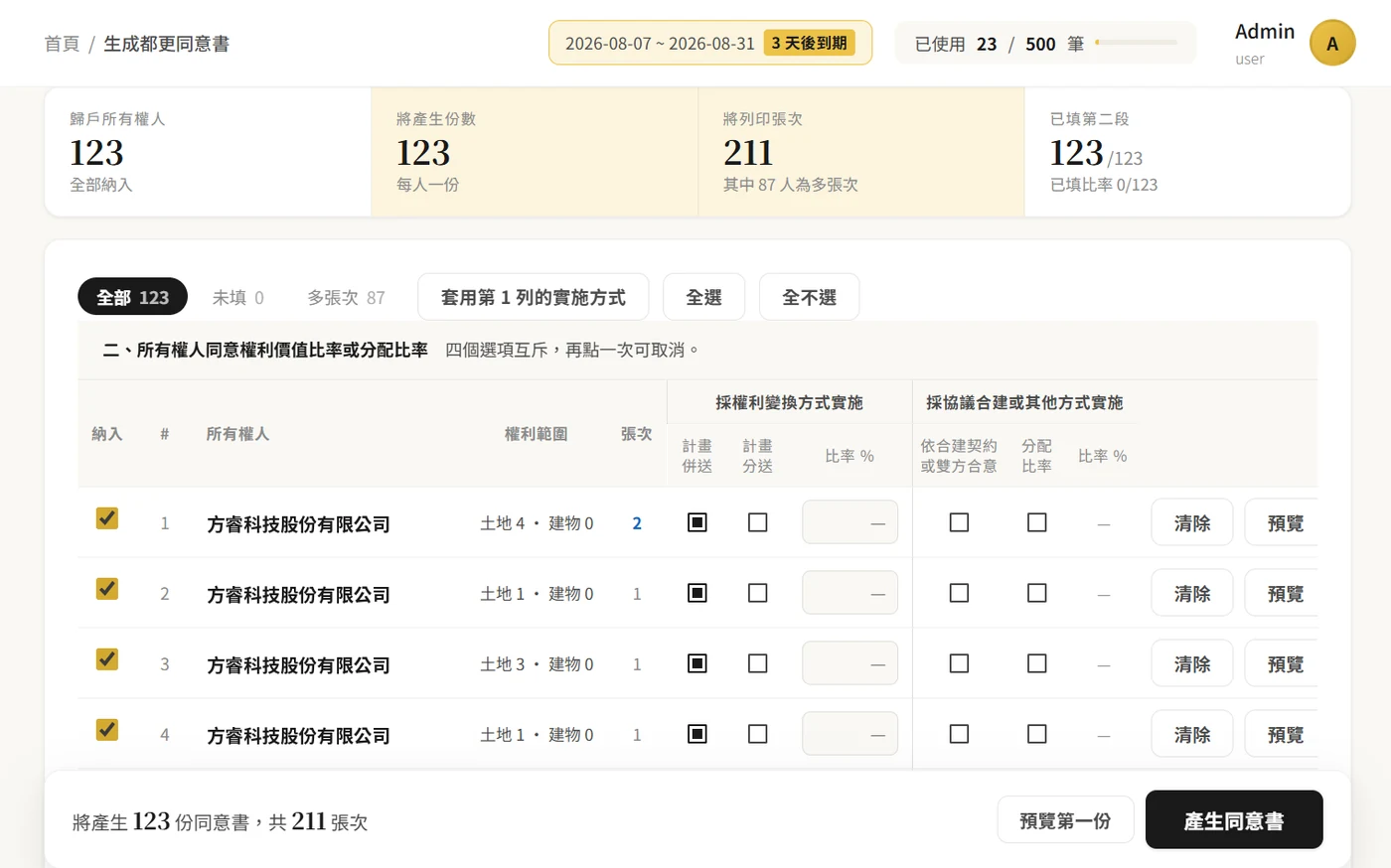Tick 分配比率 checkbox in row 3
Screen dimensions: 1391x868
tap(1037, 663)
